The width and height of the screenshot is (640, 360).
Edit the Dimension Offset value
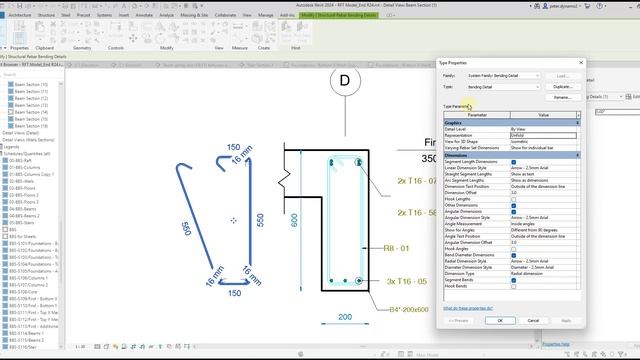543,193
